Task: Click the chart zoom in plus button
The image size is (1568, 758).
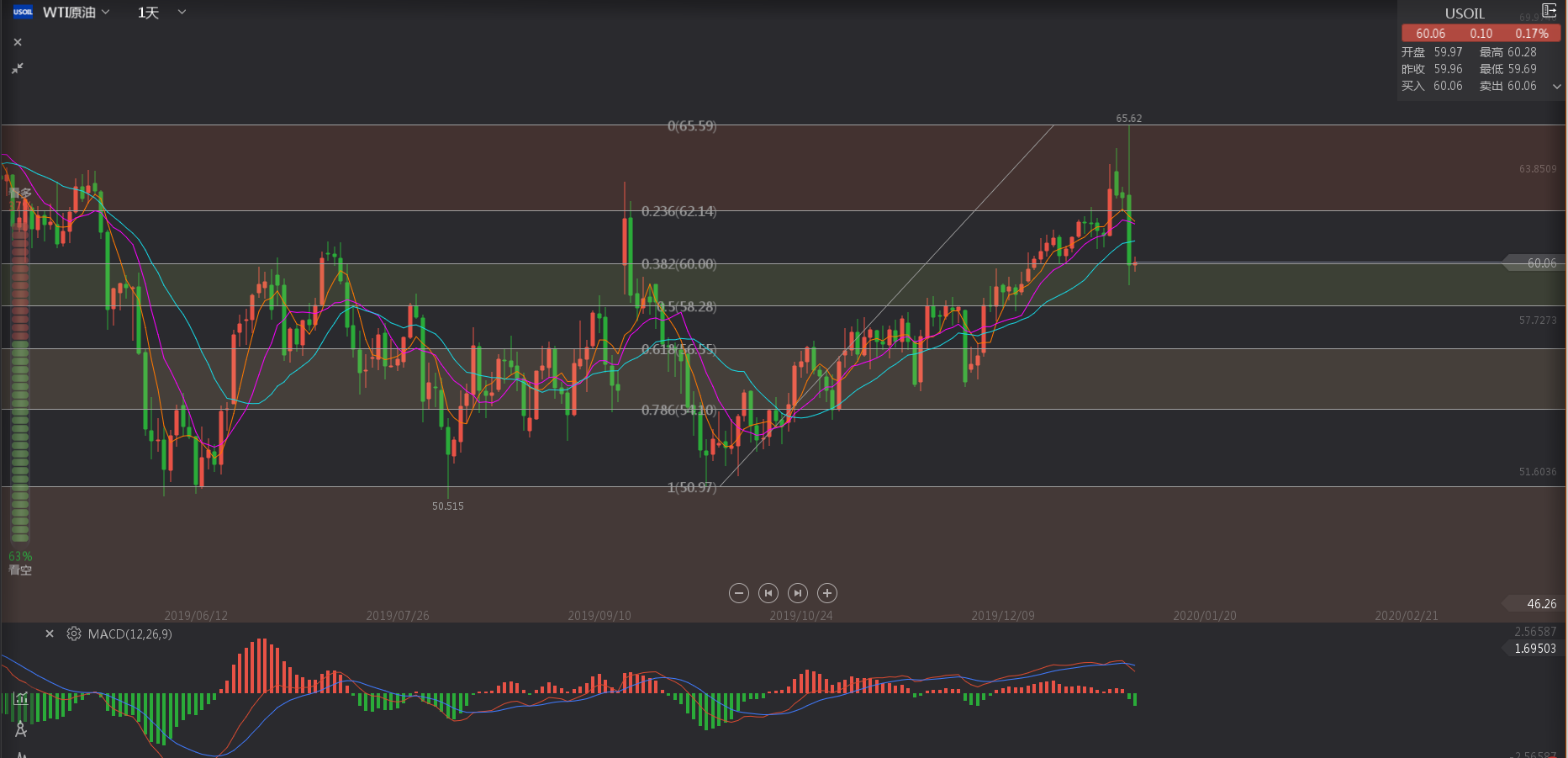Action: click(827, 593)
